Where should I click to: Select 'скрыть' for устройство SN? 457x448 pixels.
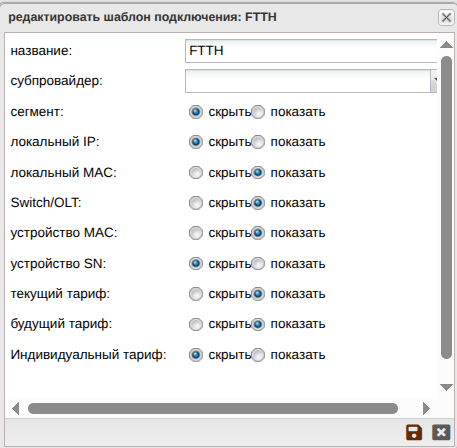(196, 264)
